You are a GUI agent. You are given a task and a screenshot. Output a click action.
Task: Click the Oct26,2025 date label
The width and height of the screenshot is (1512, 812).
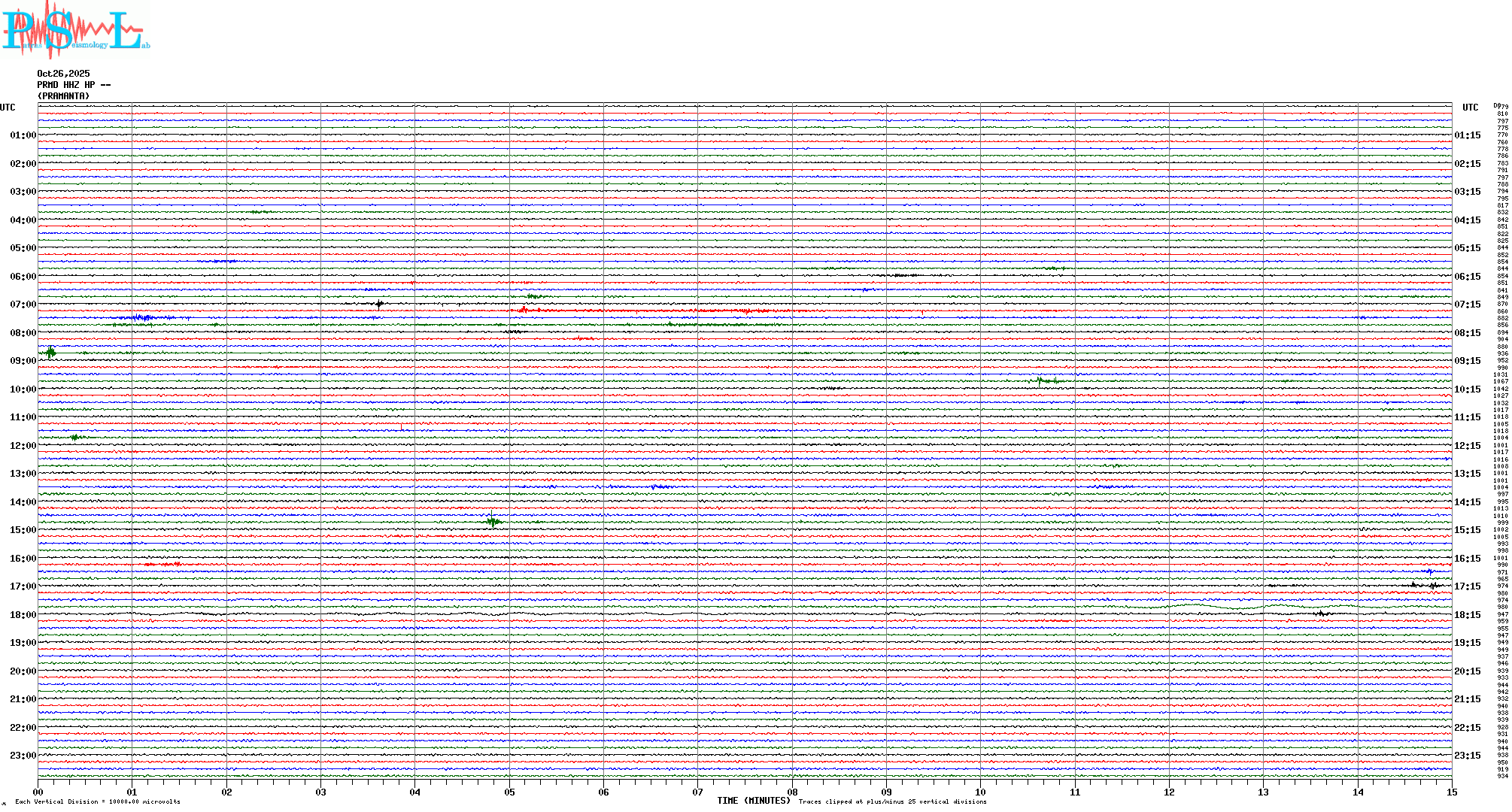click(63, 74)
